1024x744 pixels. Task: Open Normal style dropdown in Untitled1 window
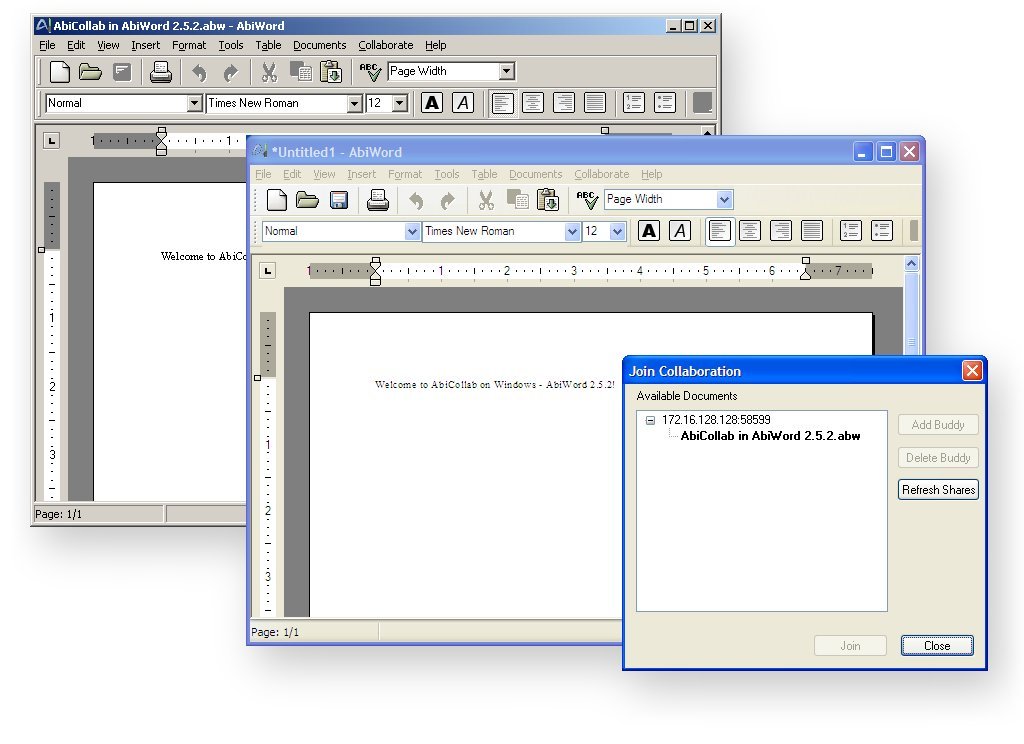tap(412, 231)
